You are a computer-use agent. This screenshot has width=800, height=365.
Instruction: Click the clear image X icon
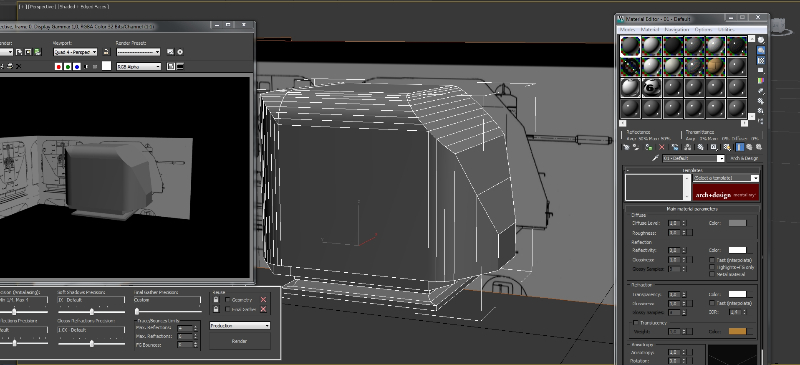[19, 66]
